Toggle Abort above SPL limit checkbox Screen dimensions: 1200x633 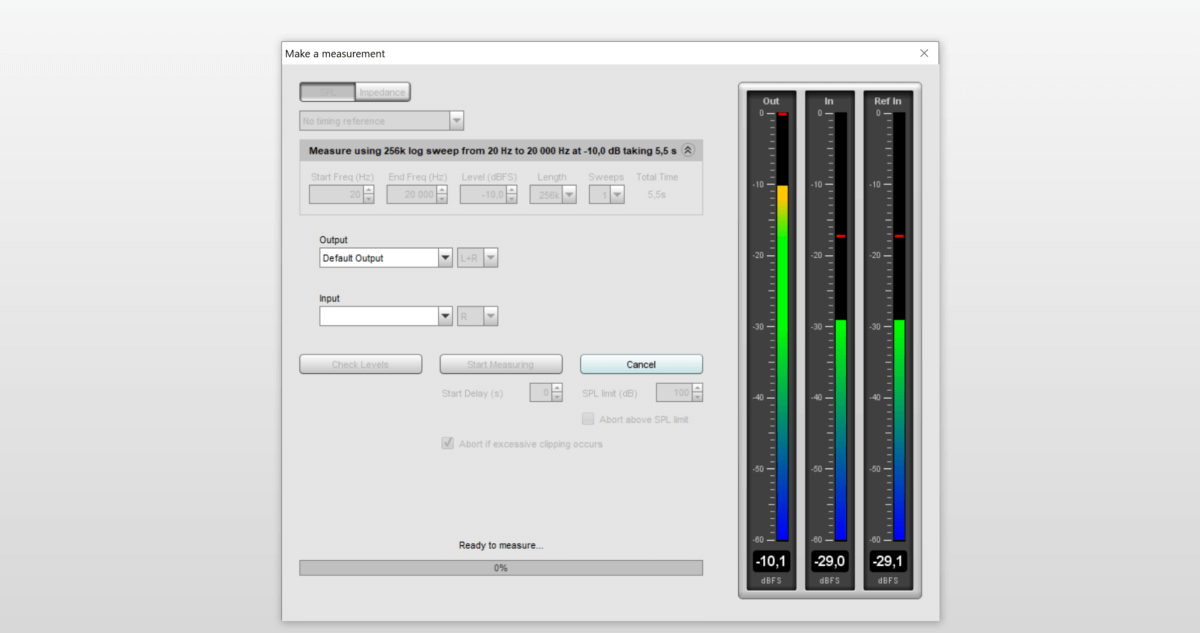click(x=588, y=419)
